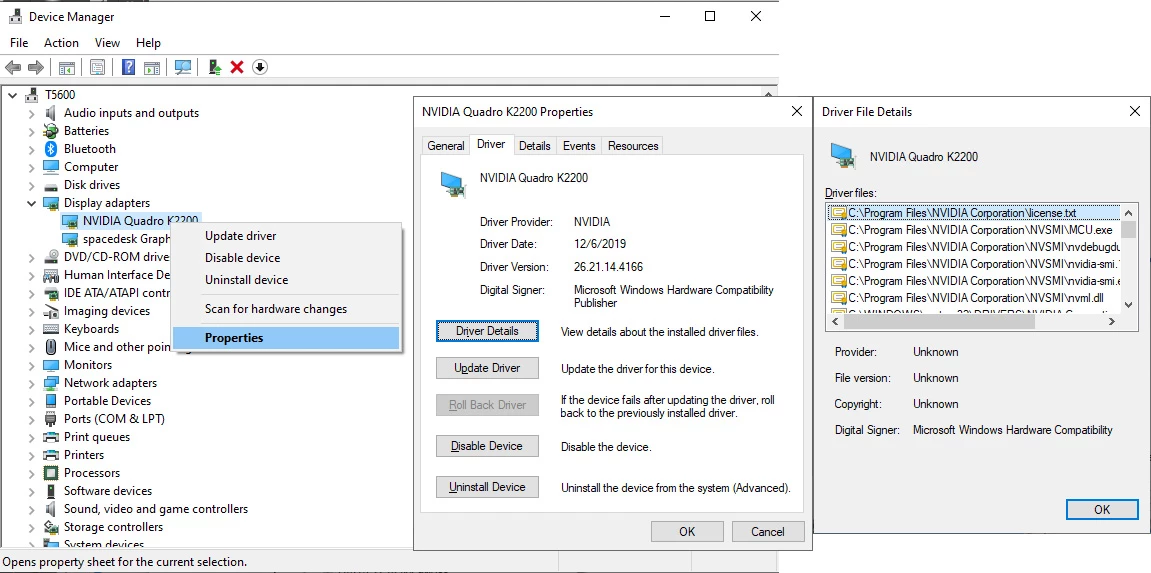This screenshot has width=1151, height=573.
Task: Click the Disk drives category icon
Action: [x=51, y=185]
